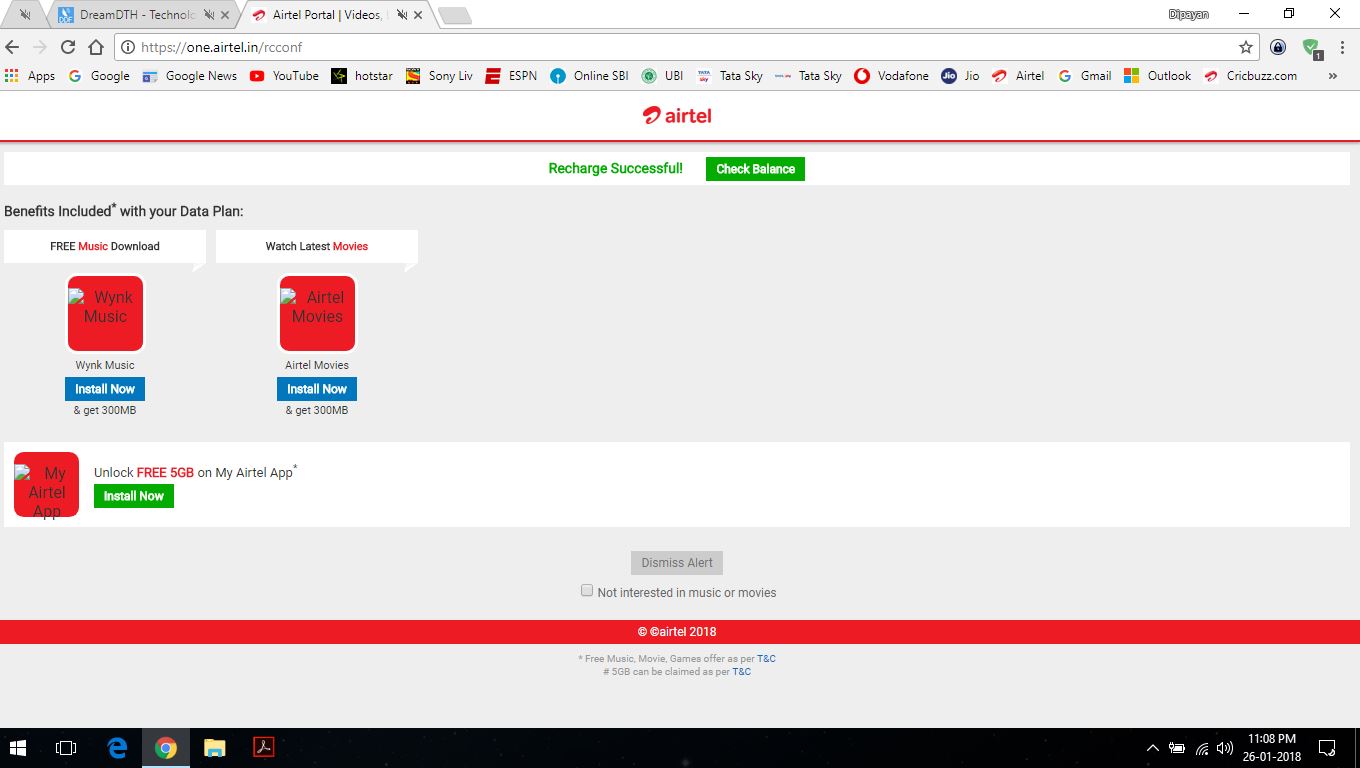
Task: Open the Chrome three-dot menu
Action: (1340, 47)
